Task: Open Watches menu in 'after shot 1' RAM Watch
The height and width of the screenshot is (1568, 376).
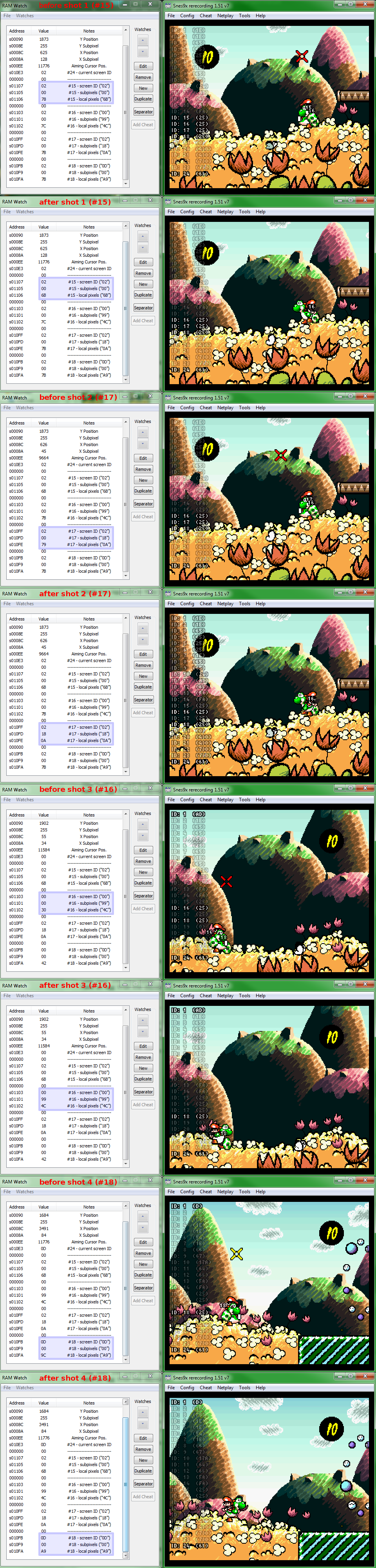Action: [25, 212]
